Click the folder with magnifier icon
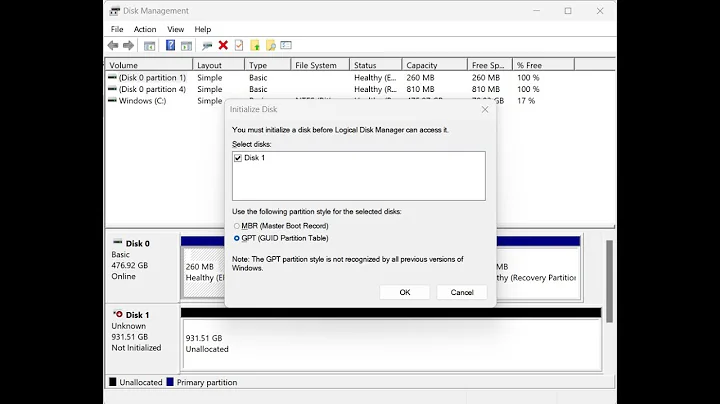 270,45
